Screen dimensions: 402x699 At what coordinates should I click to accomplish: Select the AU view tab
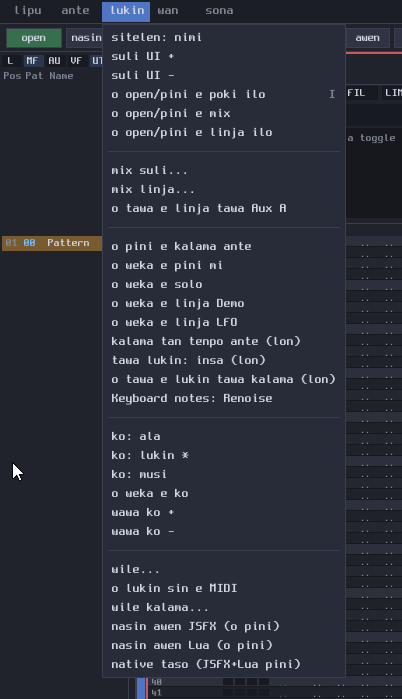(54, 61)
